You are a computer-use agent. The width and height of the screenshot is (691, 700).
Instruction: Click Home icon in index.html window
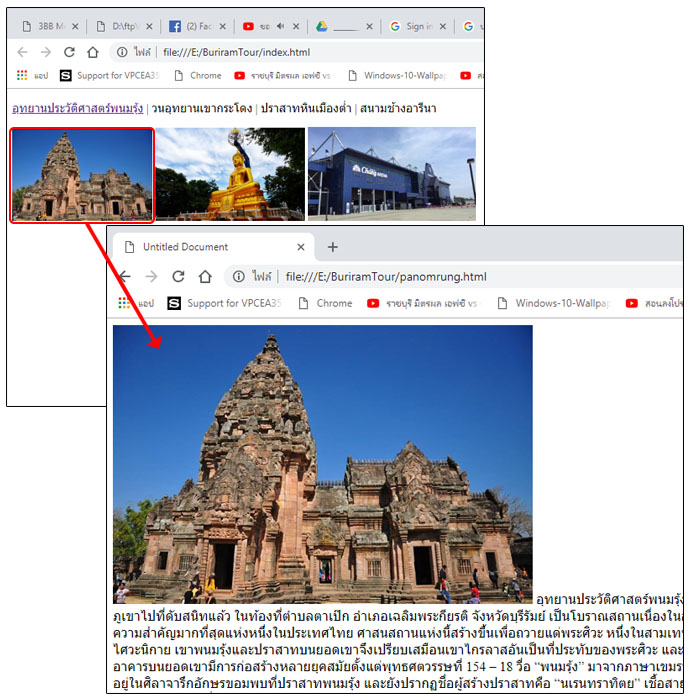pyautogui.click(x=93, y=52)
